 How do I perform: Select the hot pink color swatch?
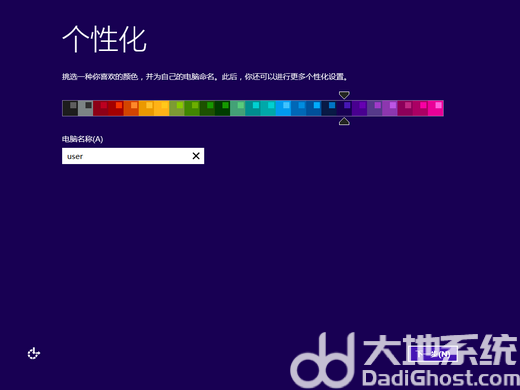[x=436, y=108]
